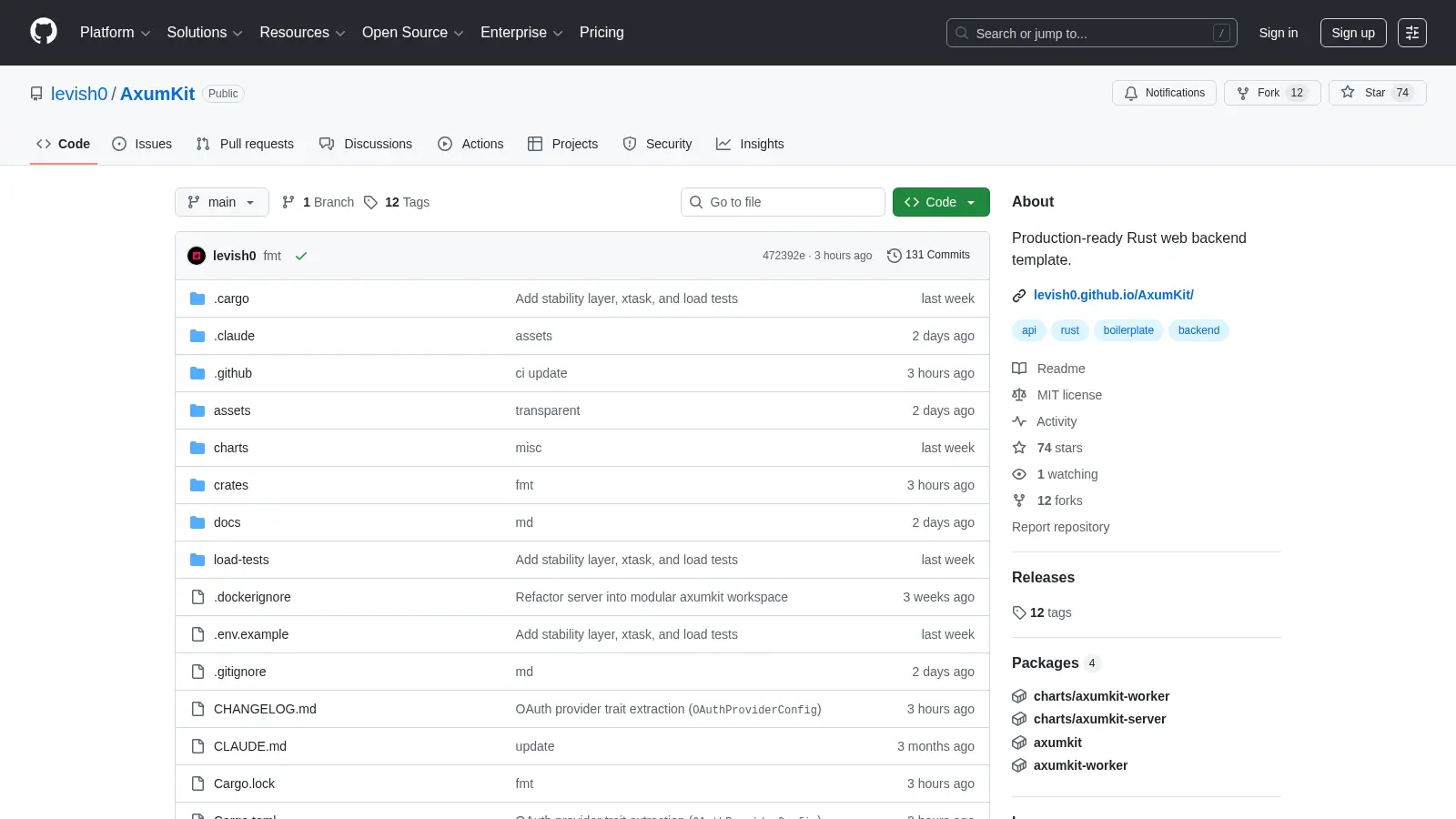
Task: Click the book icon beside Readme
Action: [1019, 369]
